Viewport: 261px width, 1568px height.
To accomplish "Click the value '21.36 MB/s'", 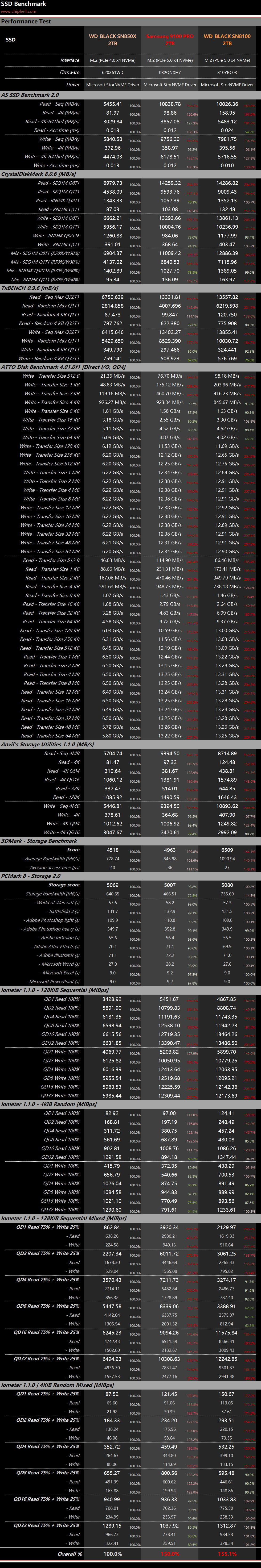I will click(x=113, y=376).
